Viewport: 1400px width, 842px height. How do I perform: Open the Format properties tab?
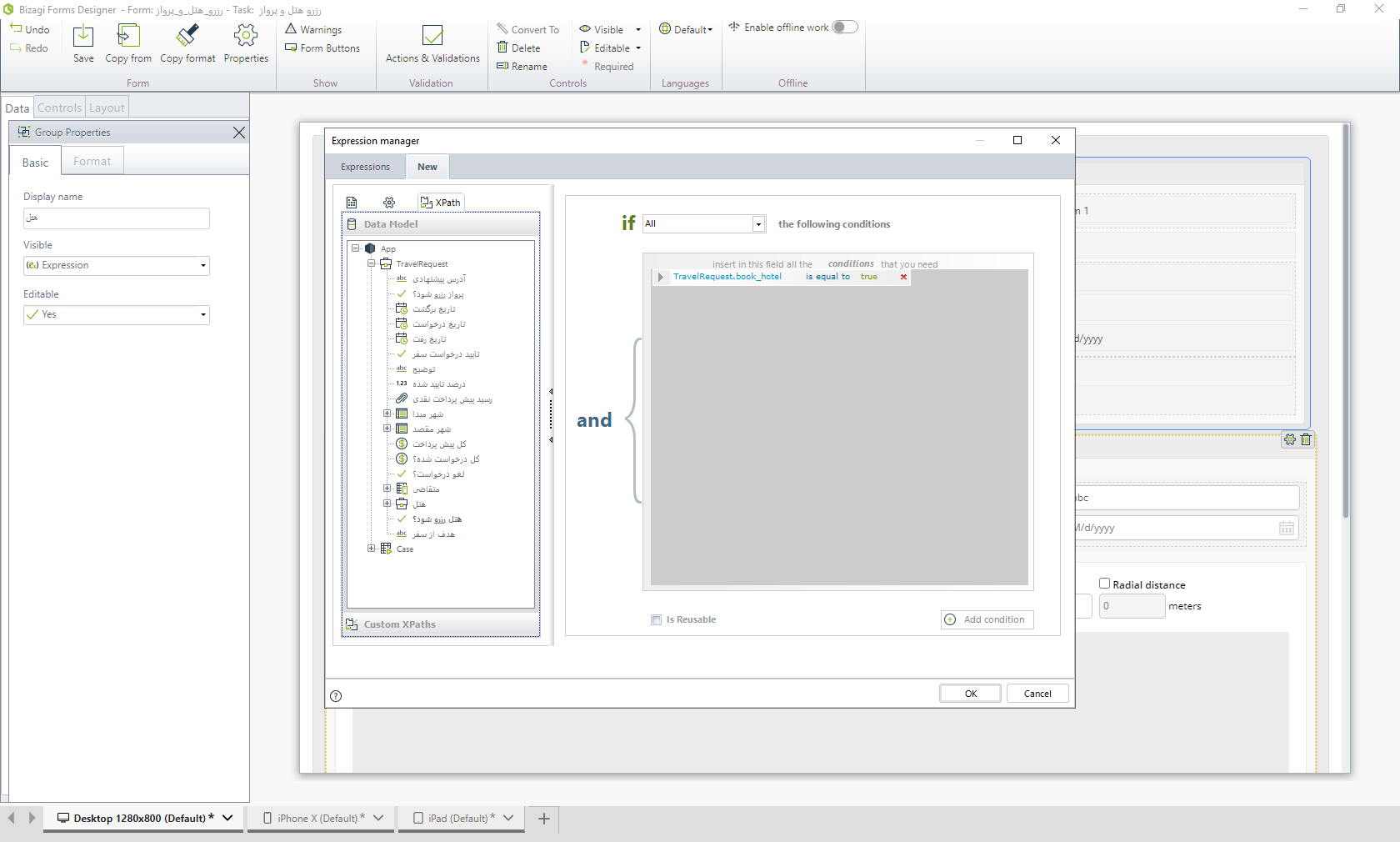click(x=92, y=161)
